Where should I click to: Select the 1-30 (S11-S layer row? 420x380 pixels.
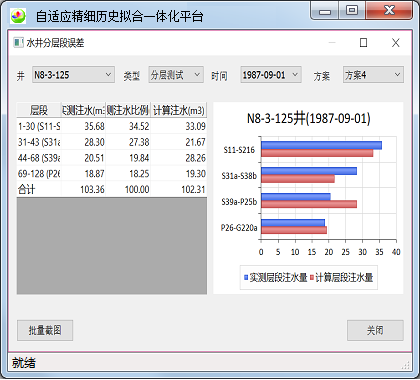[112, 126]
